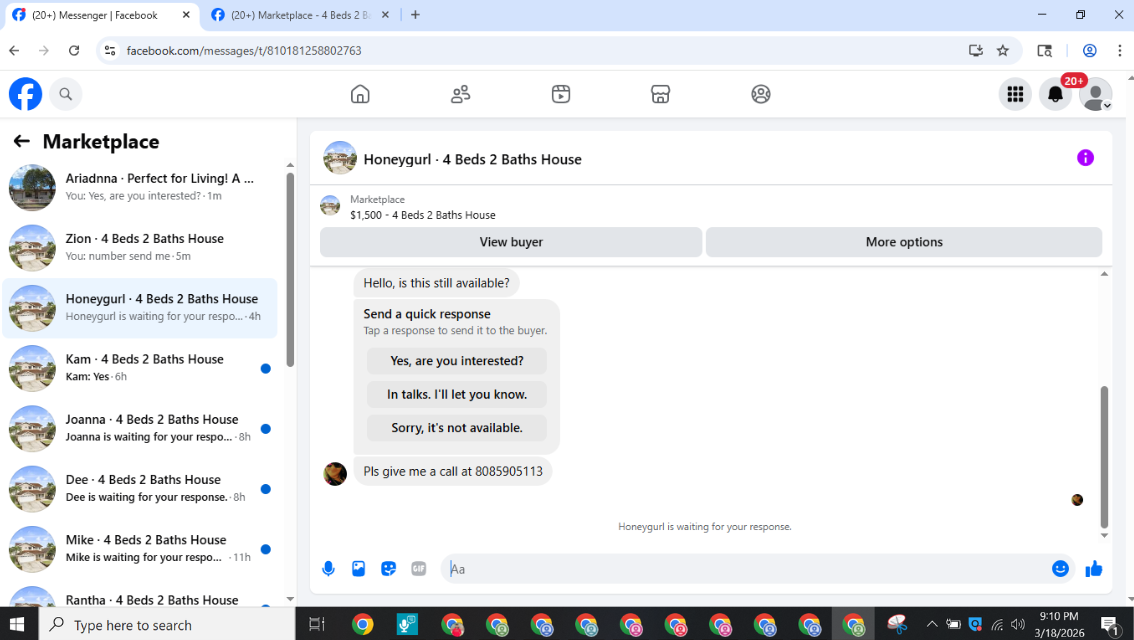Open emoji picker in message box
This screenshot has width=1134, height=640.
[1060, 569]
